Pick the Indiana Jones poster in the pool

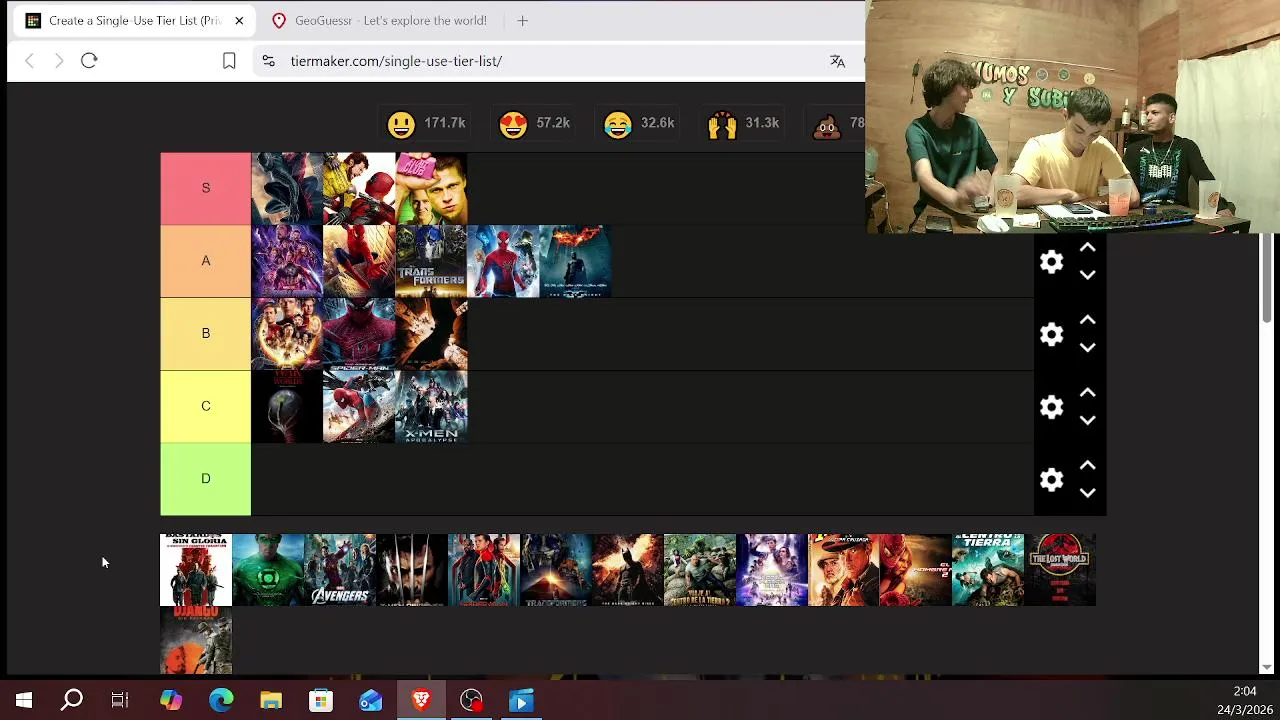[x=844, y=570]
